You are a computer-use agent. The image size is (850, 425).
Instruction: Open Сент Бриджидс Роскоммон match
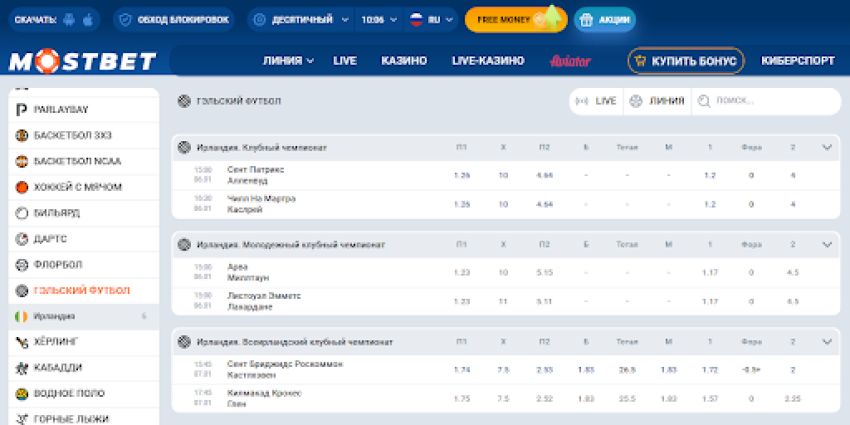point(285,369)
